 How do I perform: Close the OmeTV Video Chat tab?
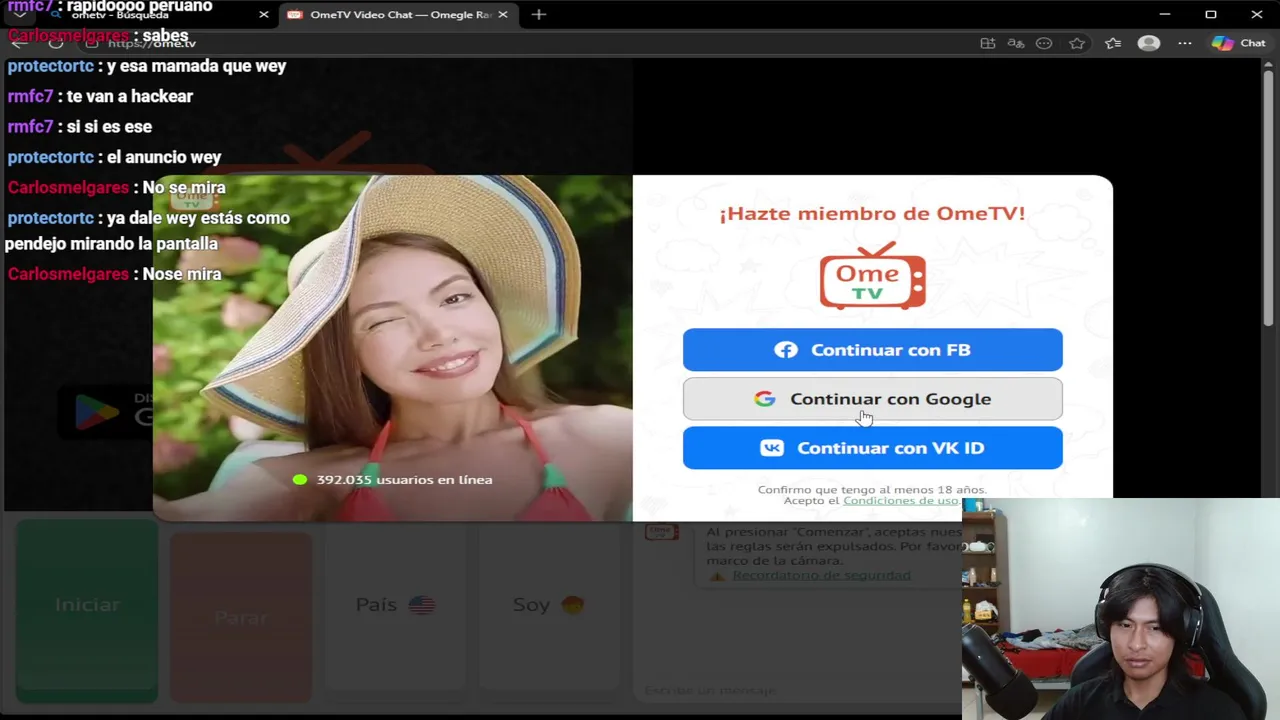coord(503,15)
